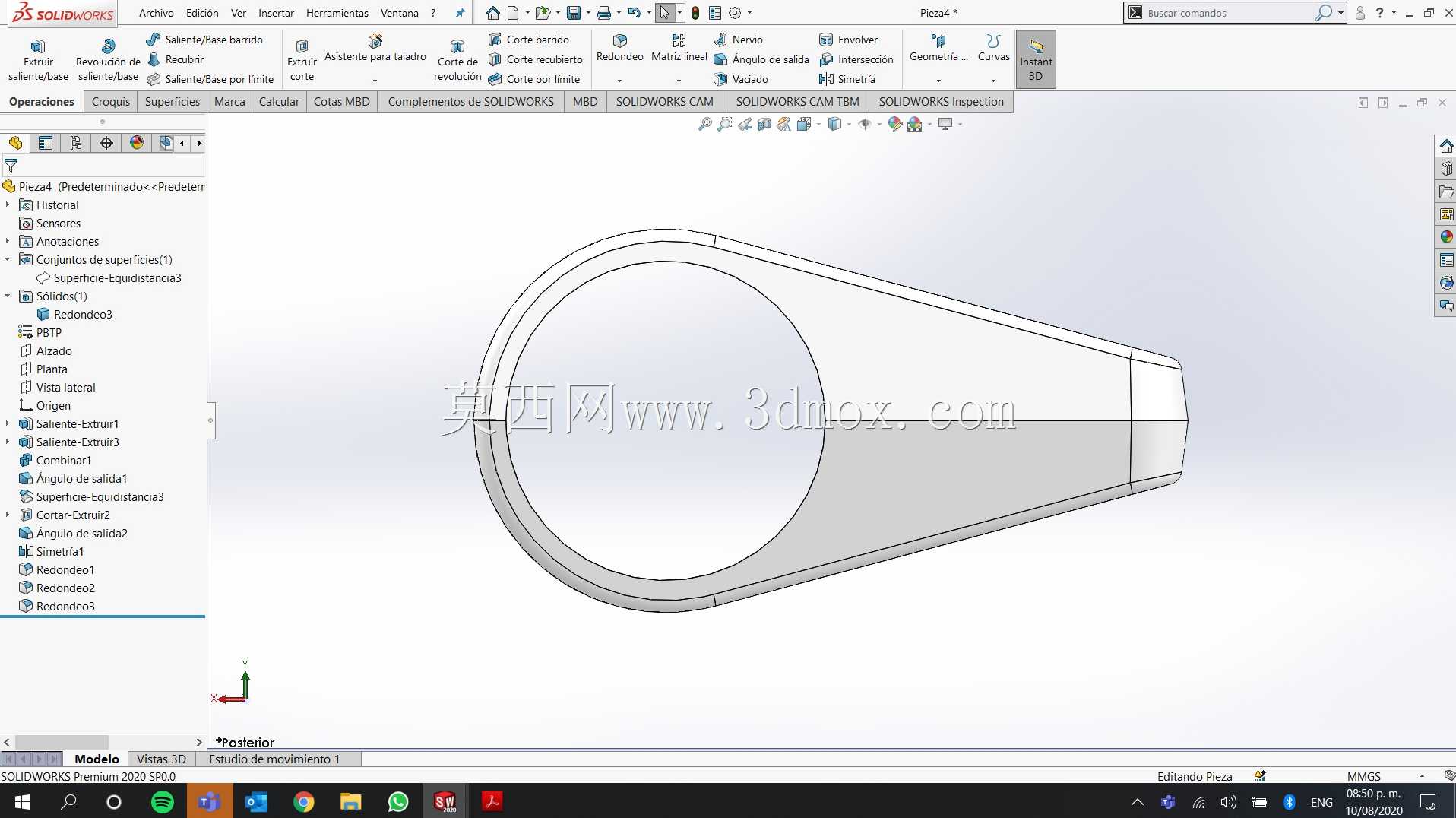Click the Nervio rib tool
Screen dimensions: 1456x818
click(x=739, y=40)
